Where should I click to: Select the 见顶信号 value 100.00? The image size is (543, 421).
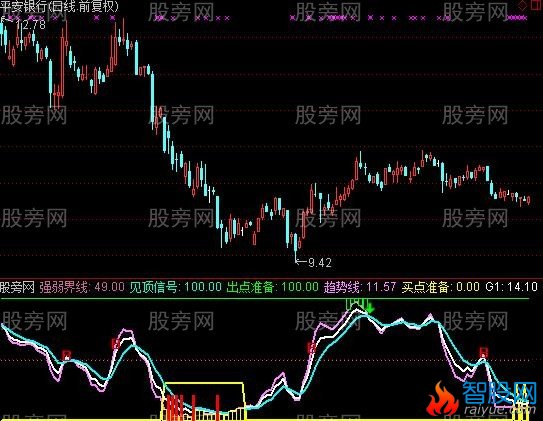click(203, 287)
